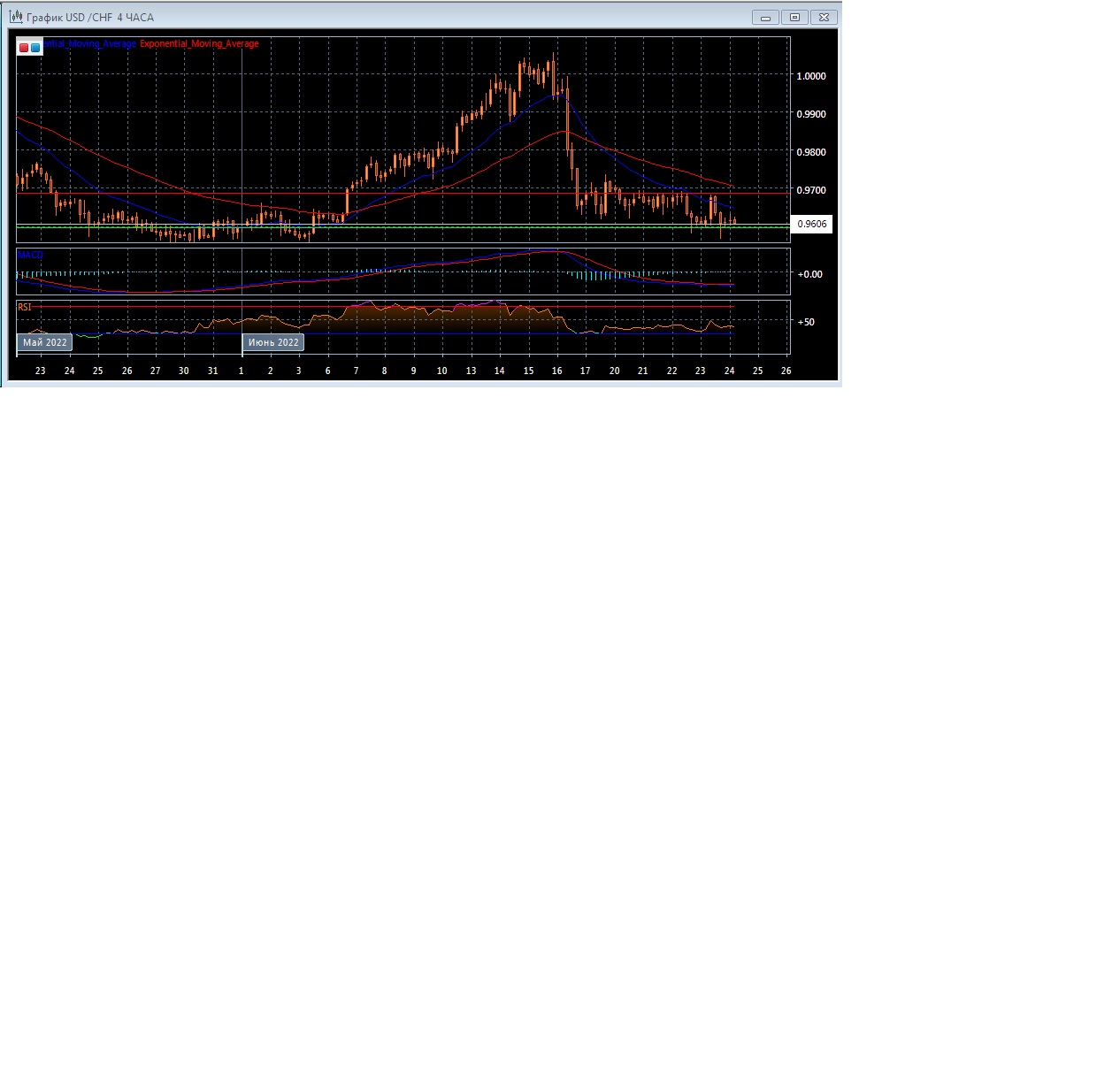Select the blue Exponential_Moving_Average label
The height and width of the screenshot is (1086, 1120).
coord(89,43)
